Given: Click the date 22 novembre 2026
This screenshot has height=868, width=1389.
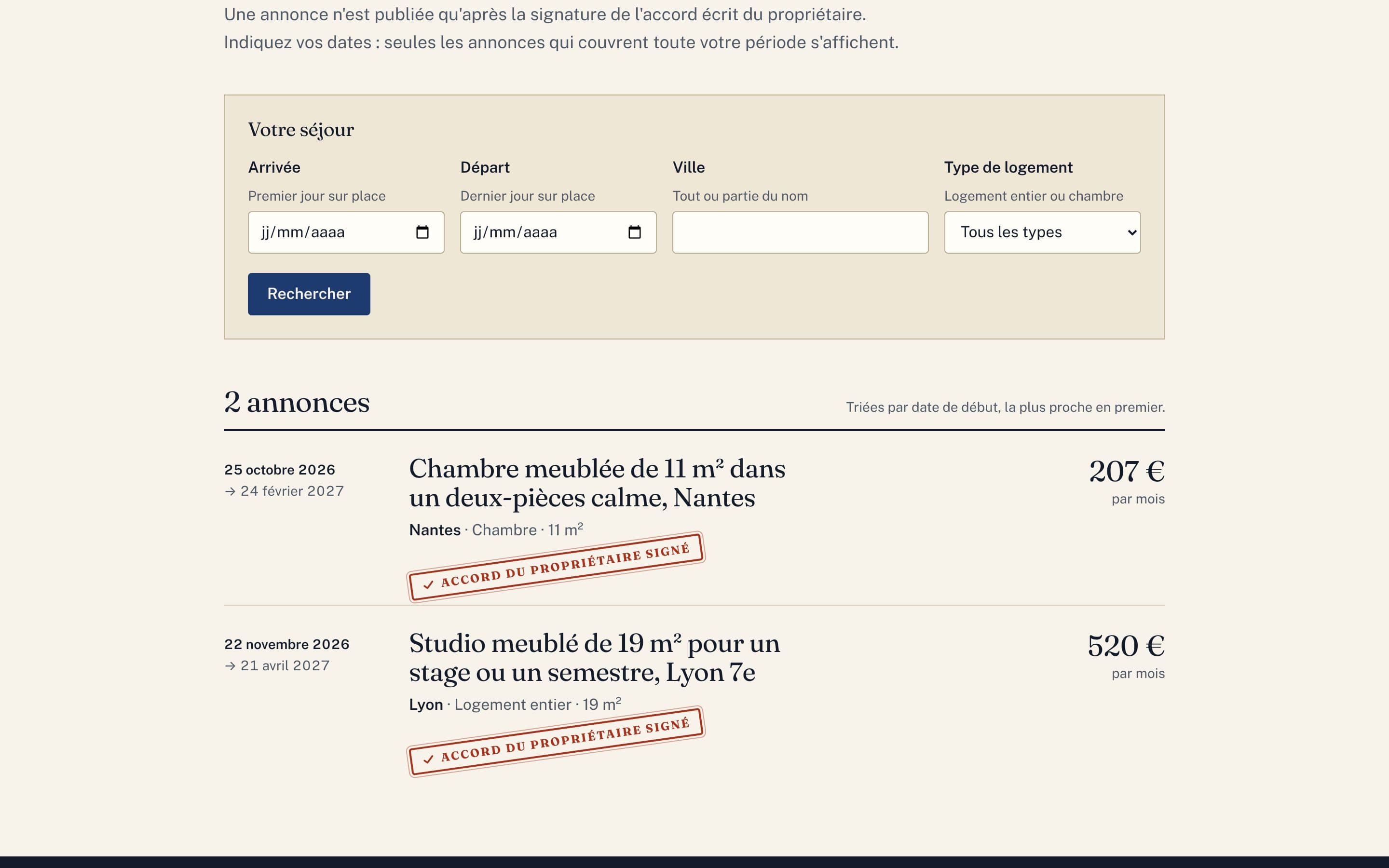Looking at the screenshot, I should coord(287,644).
